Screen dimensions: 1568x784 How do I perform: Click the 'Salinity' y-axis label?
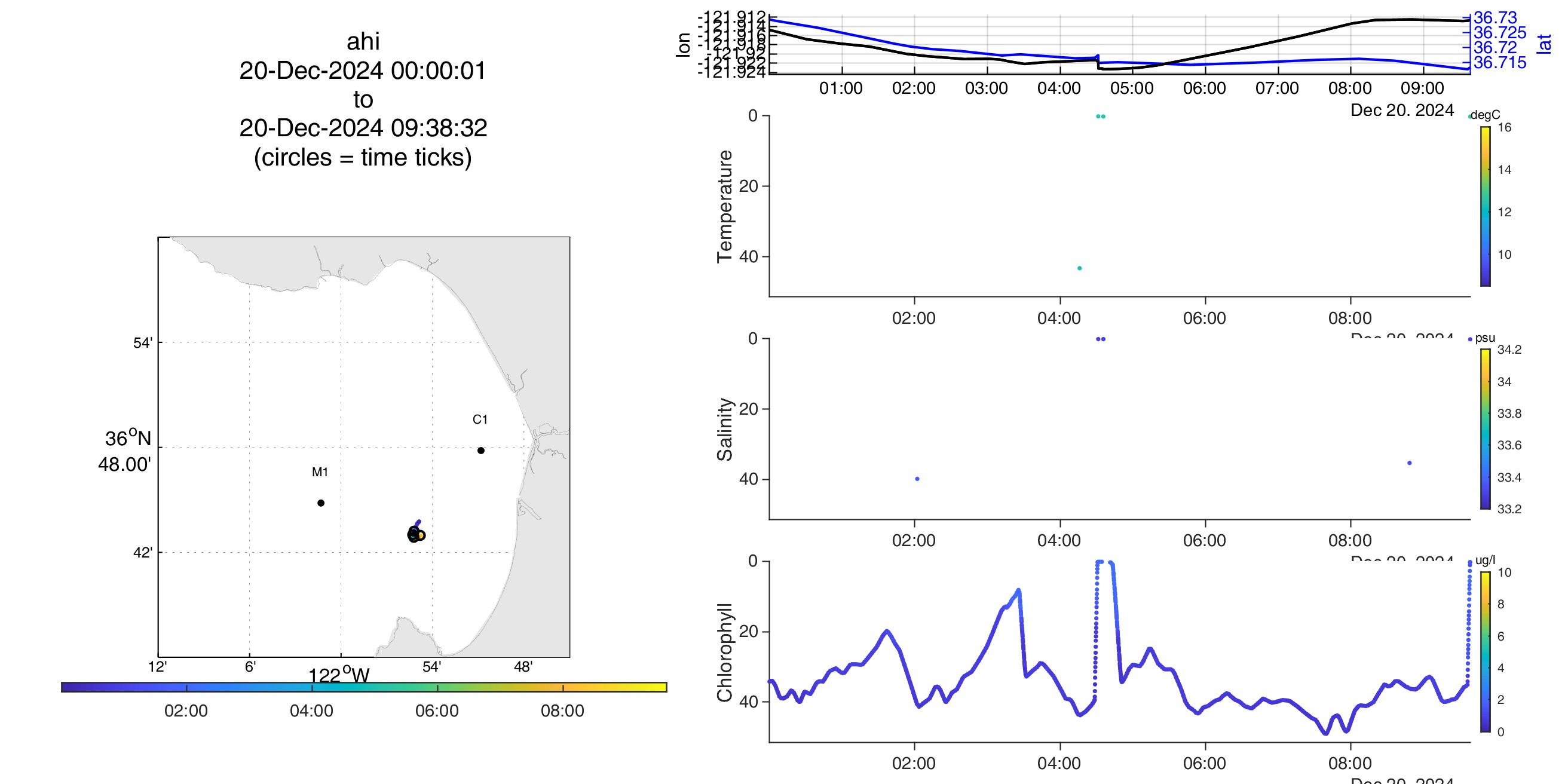click(724, 429)
